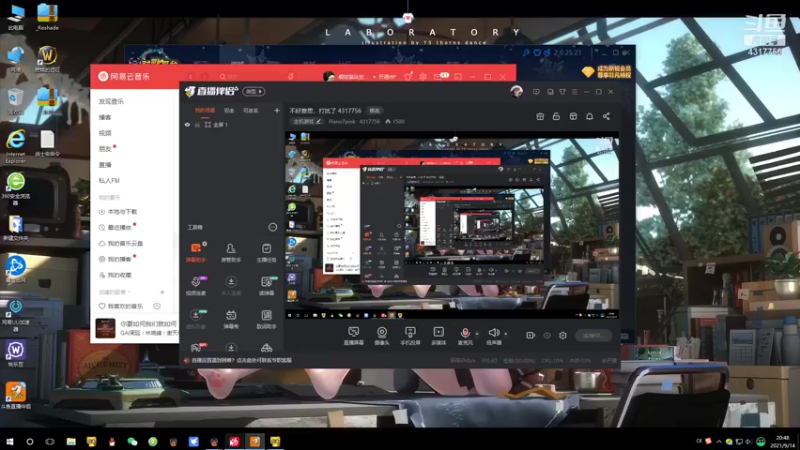Start recording with the camera record icon

(x=531, y=335)
